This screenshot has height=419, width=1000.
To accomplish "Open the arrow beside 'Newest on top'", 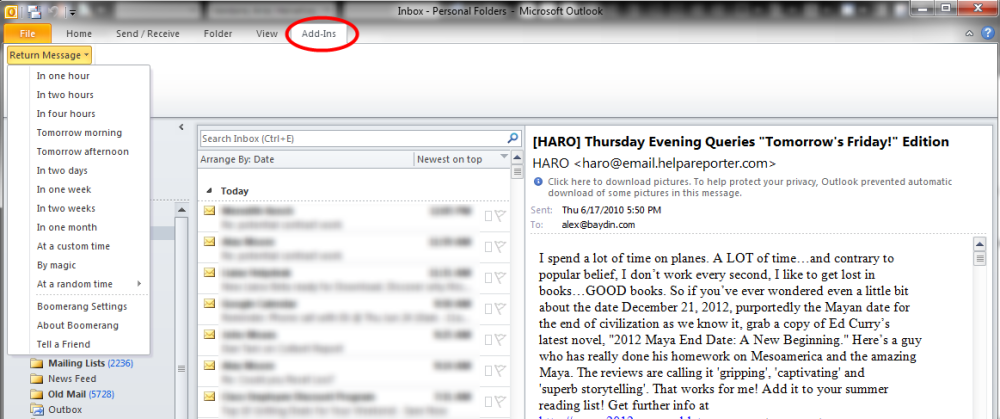I will coord(504,156).
